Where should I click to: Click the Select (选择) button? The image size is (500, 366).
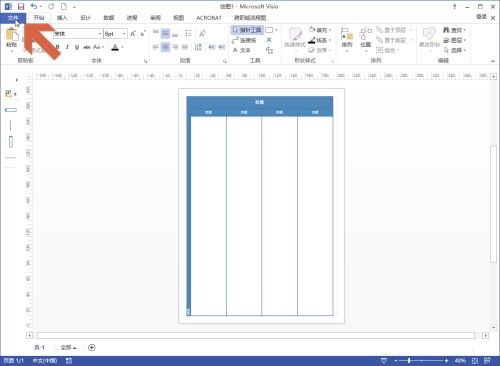click(454, 50)
